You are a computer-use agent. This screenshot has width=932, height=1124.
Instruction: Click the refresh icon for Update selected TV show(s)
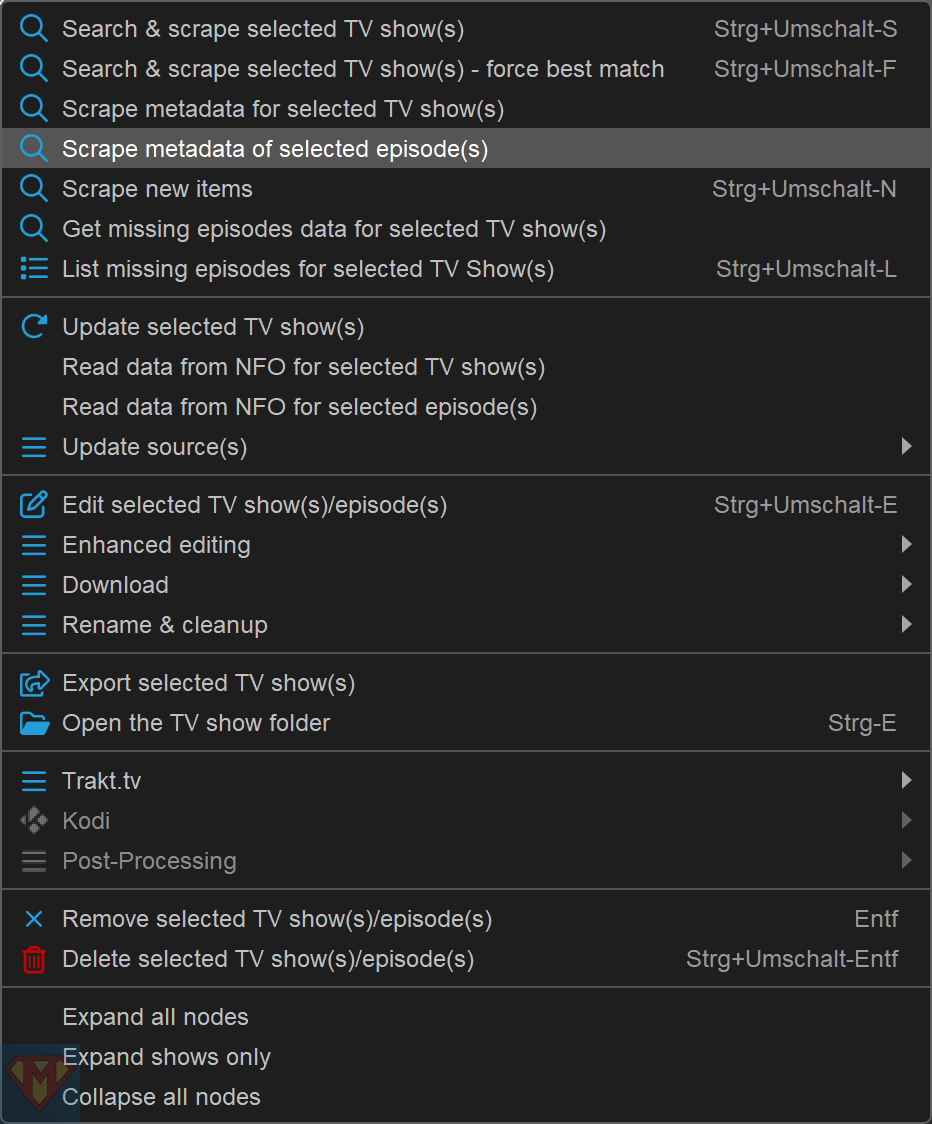34,327
